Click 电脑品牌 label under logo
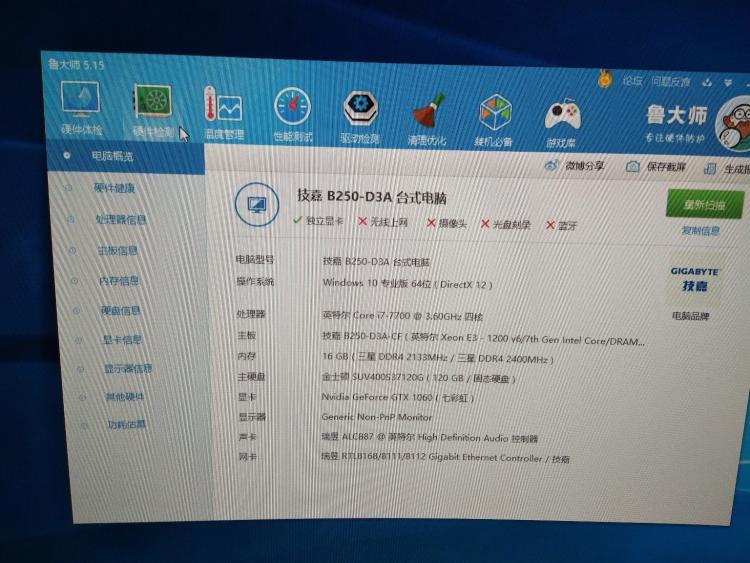750x563 pixels. [x=691, y=316]
